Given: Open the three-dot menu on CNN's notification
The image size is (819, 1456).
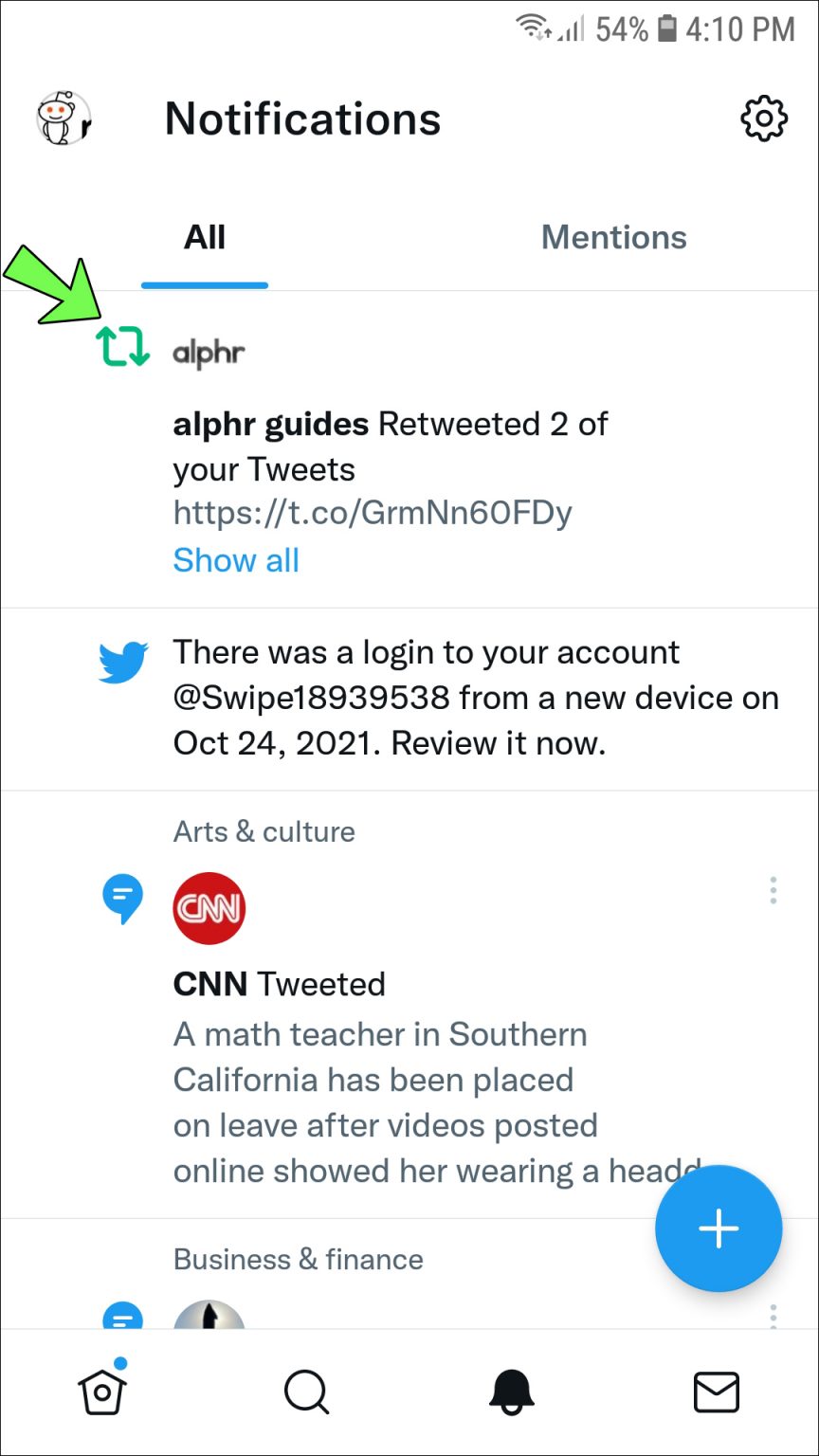Looking at the screenshot, I should click(773, 890).
